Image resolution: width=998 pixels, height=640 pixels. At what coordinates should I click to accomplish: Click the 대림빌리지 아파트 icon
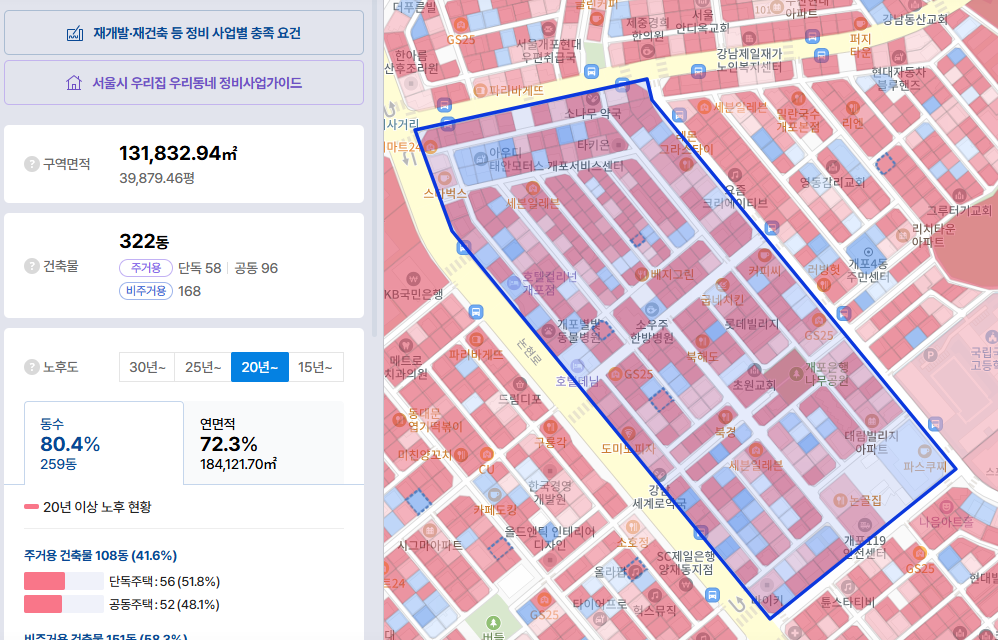coord(871,421)
